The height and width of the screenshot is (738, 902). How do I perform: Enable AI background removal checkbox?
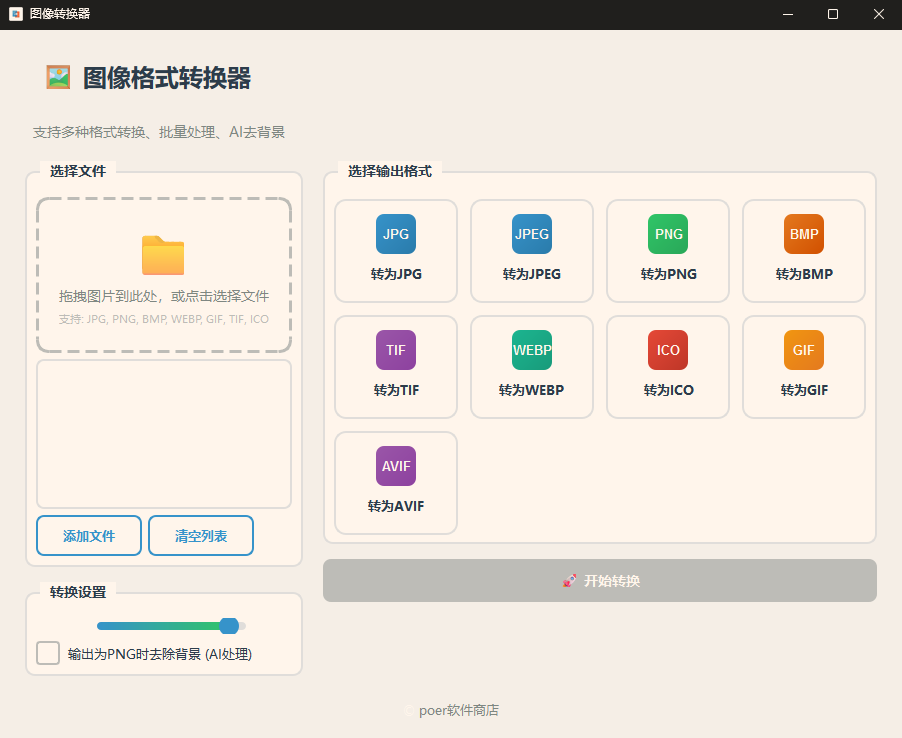[x=48, y=653]
